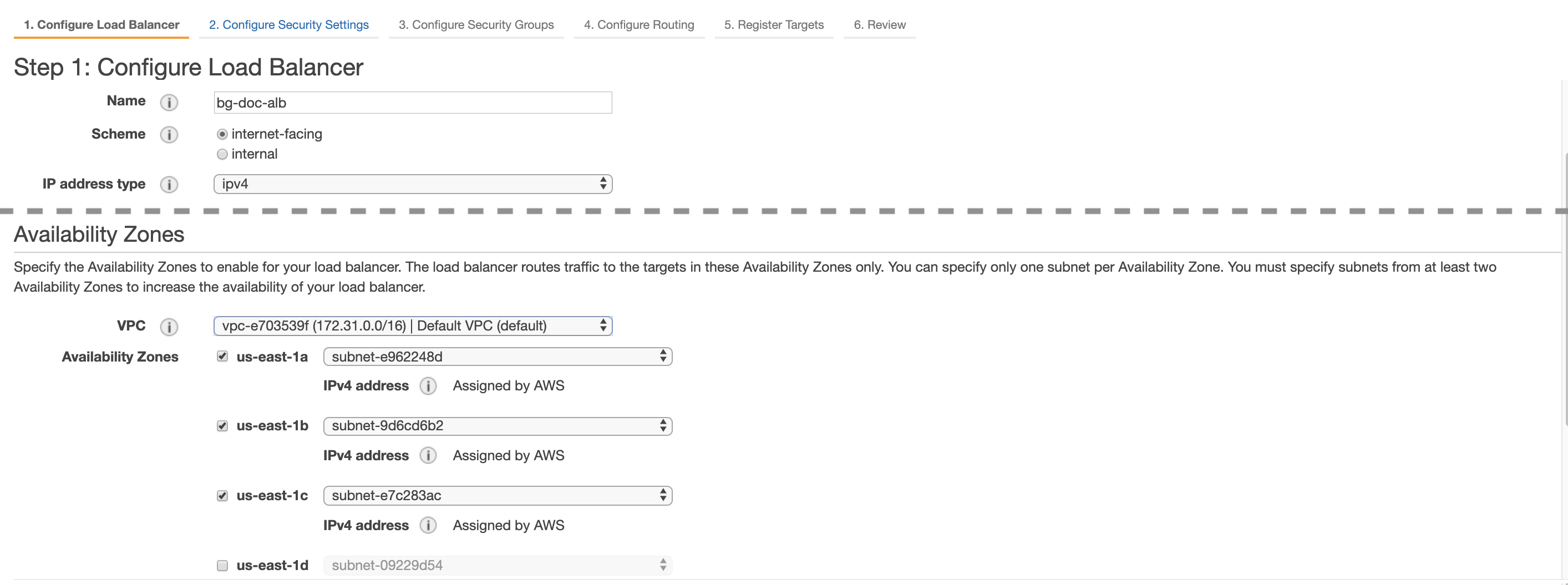This screenshot has height=585, width=1568.
Task: Show IPv4 address info for us-east-1a
Action: [x=428, y=386]
